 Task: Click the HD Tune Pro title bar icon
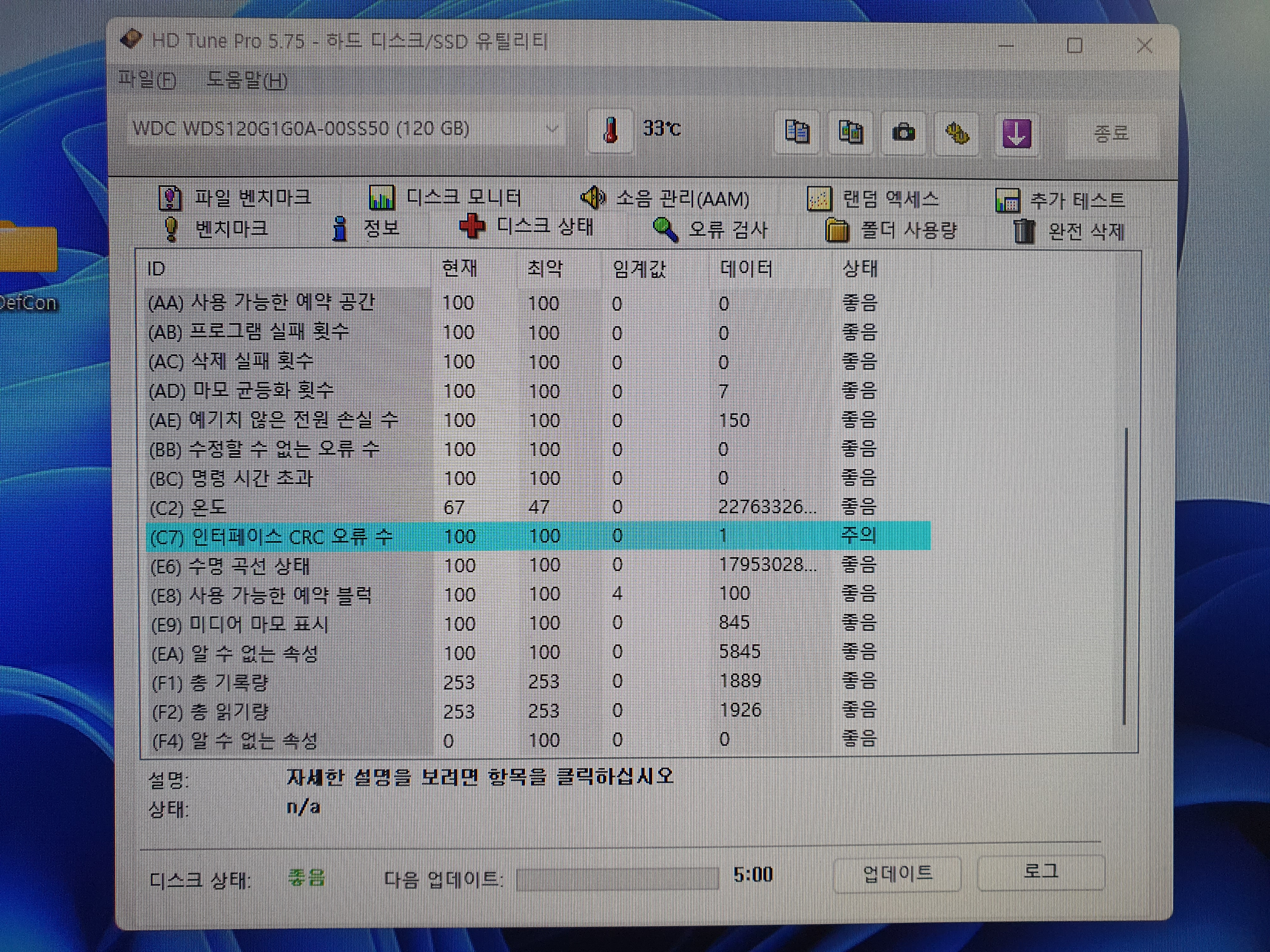coord(131,40)
